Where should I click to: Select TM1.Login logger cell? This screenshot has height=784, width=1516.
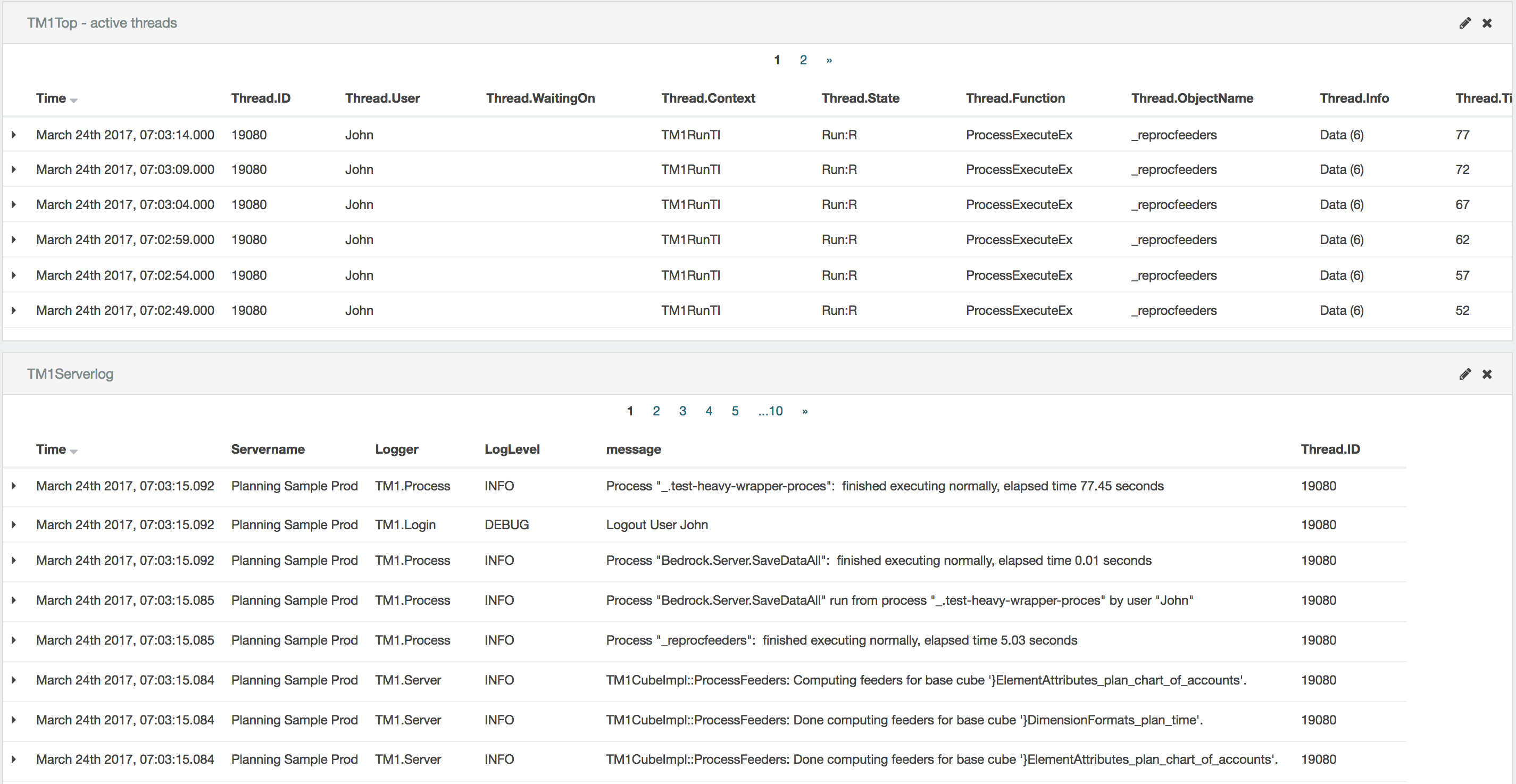click(x=405, y=524)
